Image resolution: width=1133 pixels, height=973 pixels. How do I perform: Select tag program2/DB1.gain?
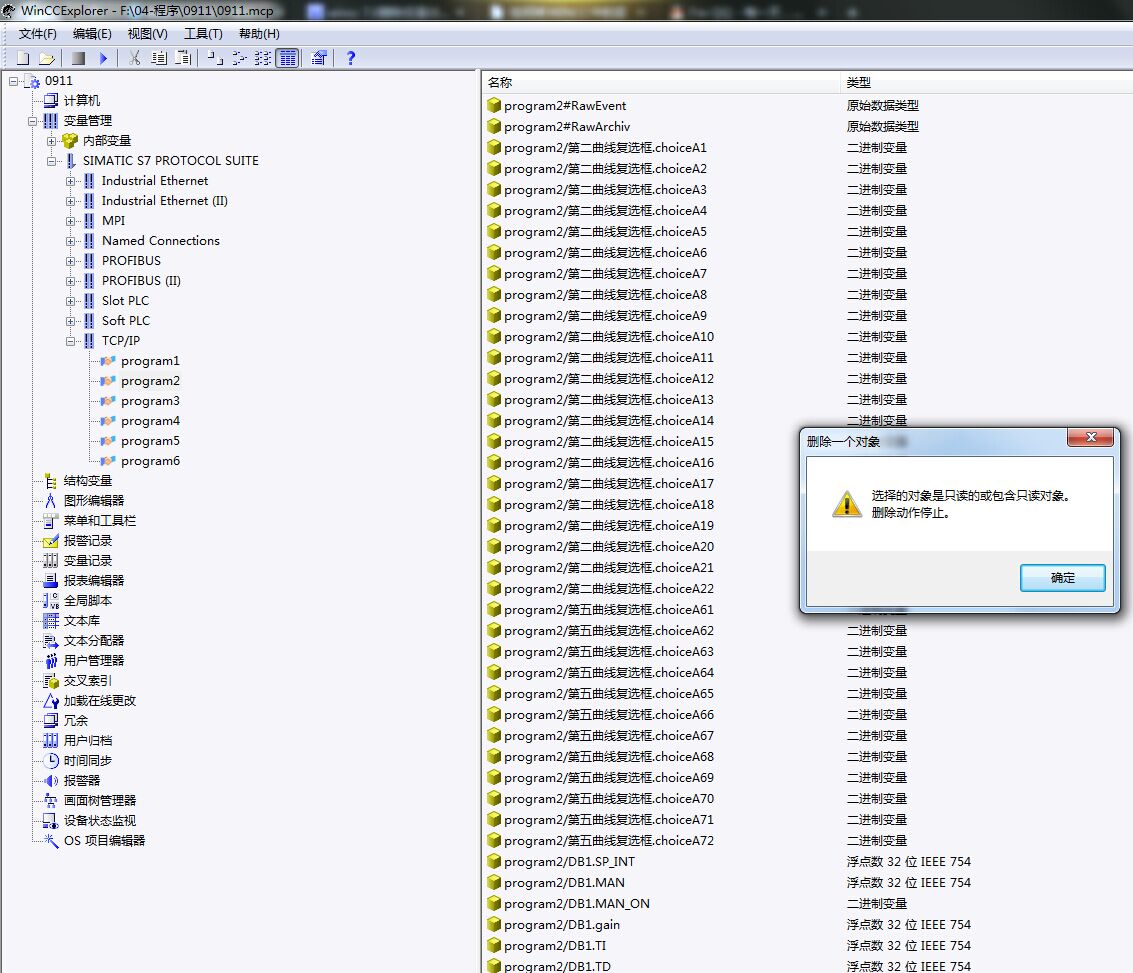coord(562,925)
